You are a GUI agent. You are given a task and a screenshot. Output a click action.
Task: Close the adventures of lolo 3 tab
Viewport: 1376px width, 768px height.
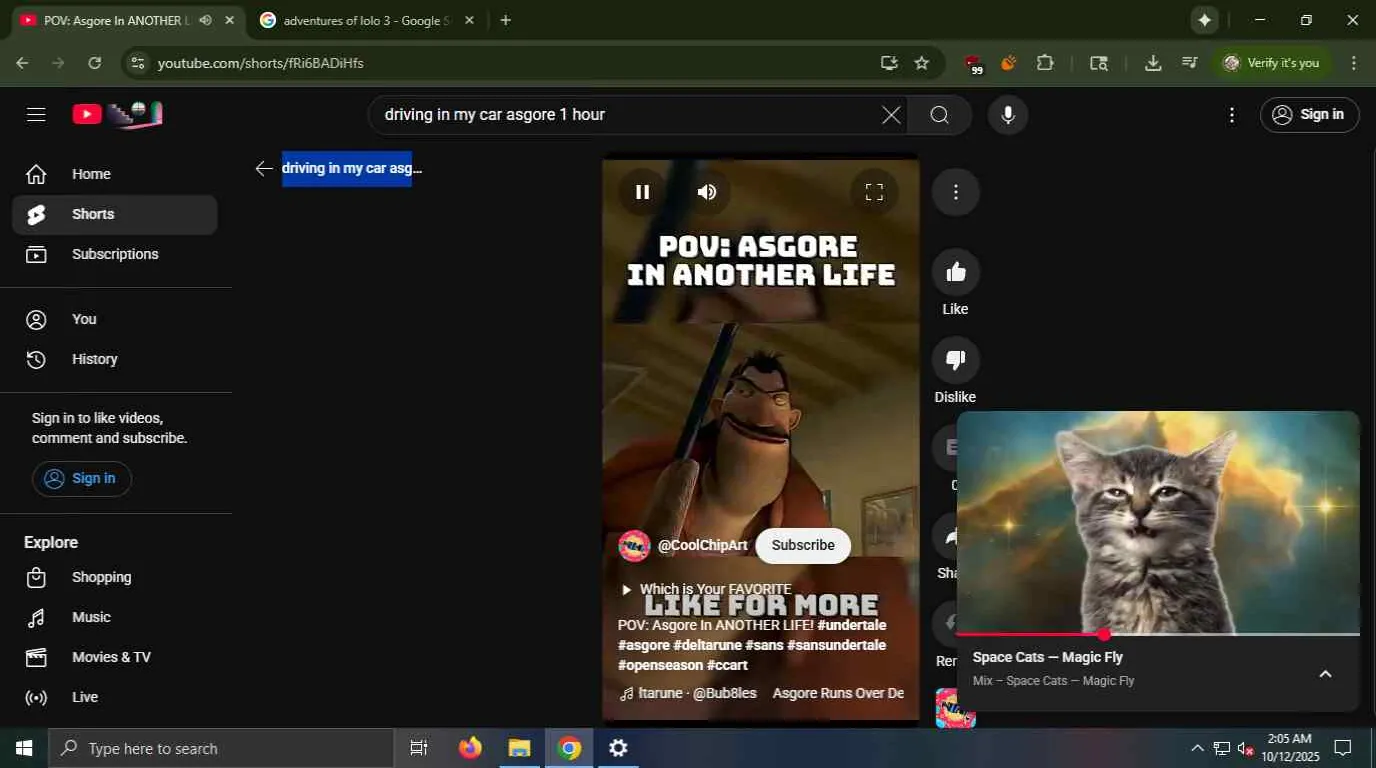point(469,20)
